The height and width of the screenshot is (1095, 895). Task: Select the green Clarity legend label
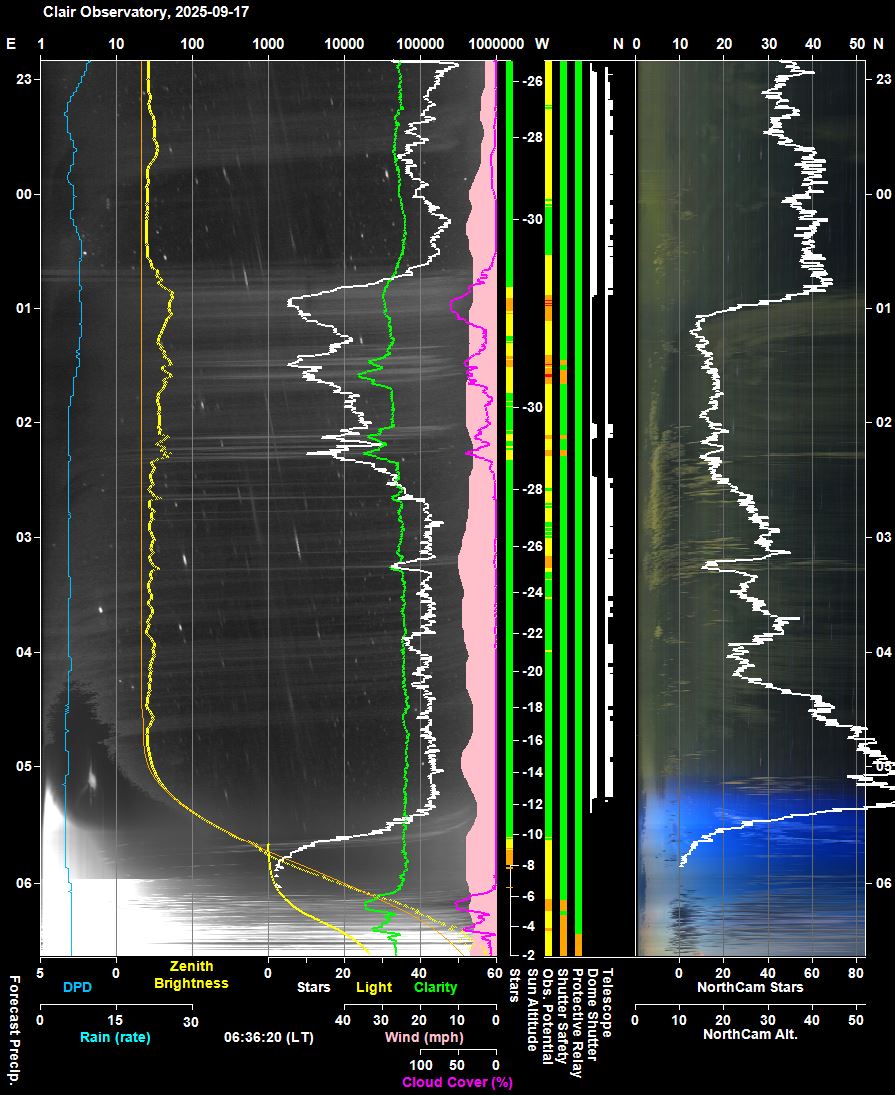coord(435,987)
